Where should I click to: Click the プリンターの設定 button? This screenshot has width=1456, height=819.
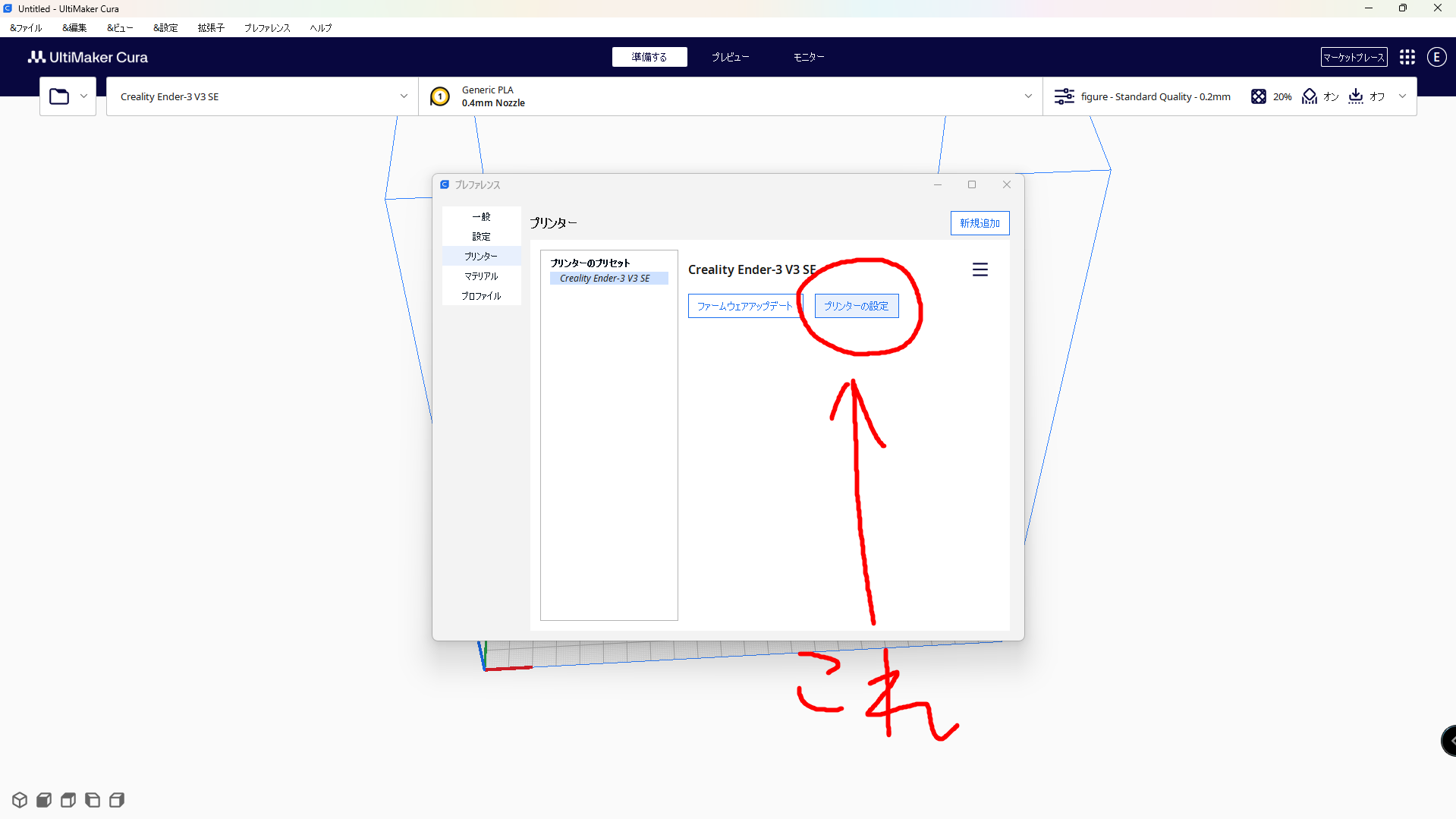pyautogui.click(x=857, y=306)
